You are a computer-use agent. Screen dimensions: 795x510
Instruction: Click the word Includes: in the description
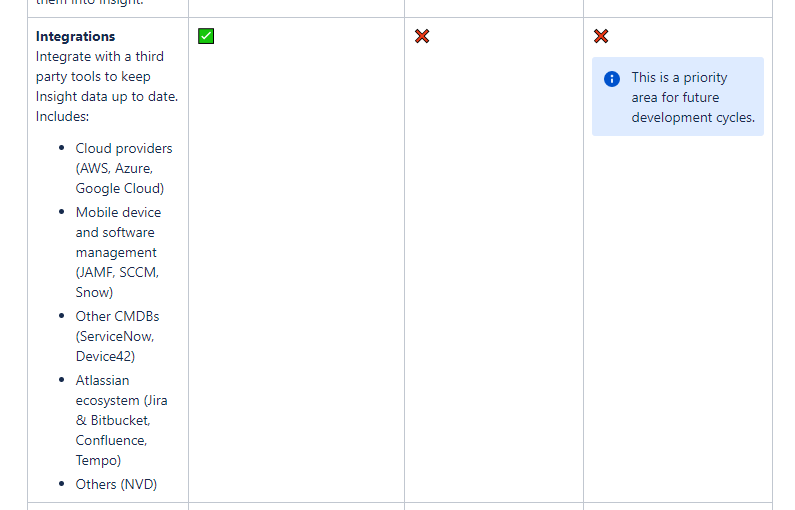click(62, 117)
